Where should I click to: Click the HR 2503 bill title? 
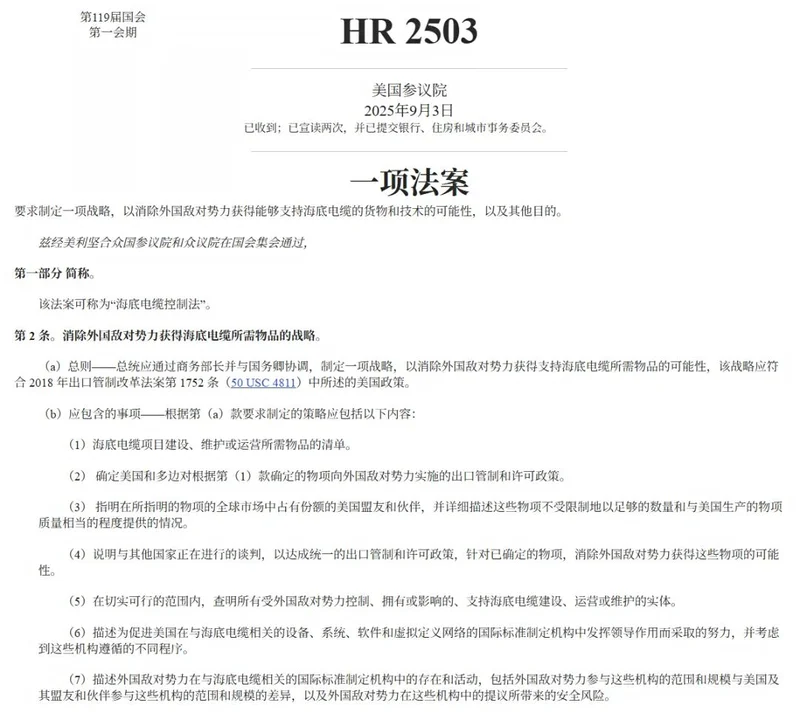(409, 31)
